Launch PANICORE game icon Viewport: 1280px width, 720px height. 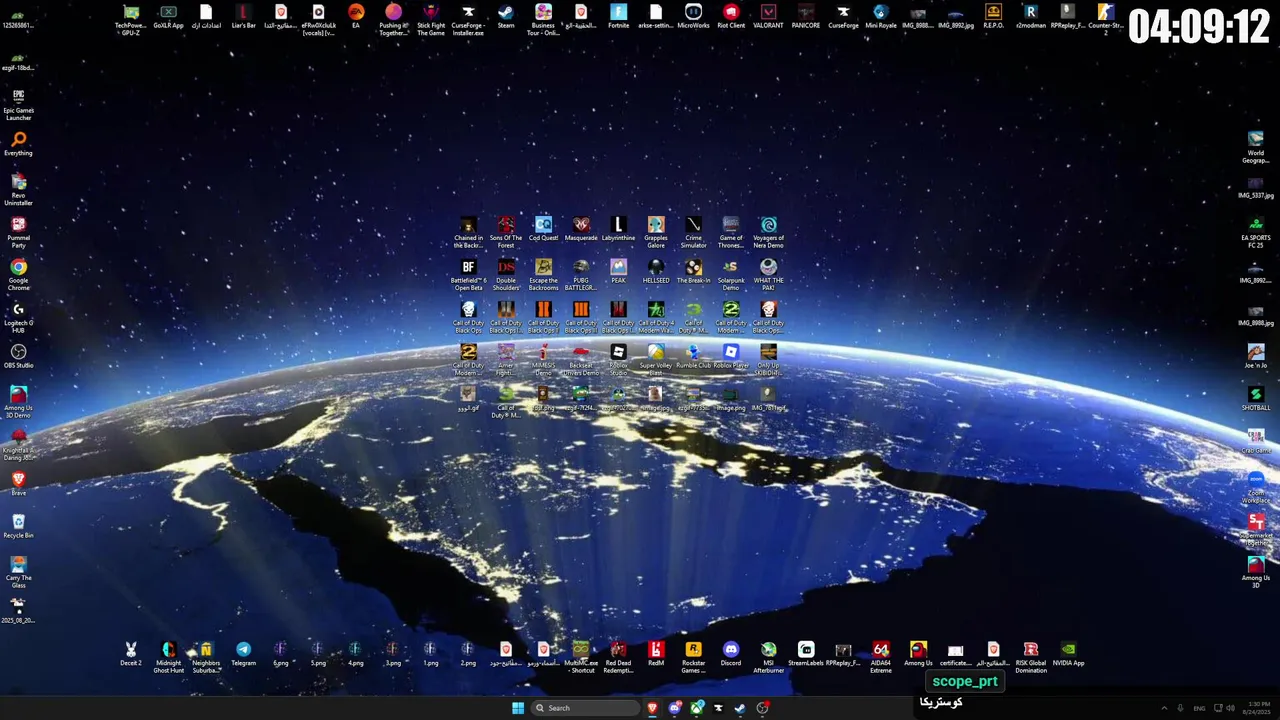806,17
